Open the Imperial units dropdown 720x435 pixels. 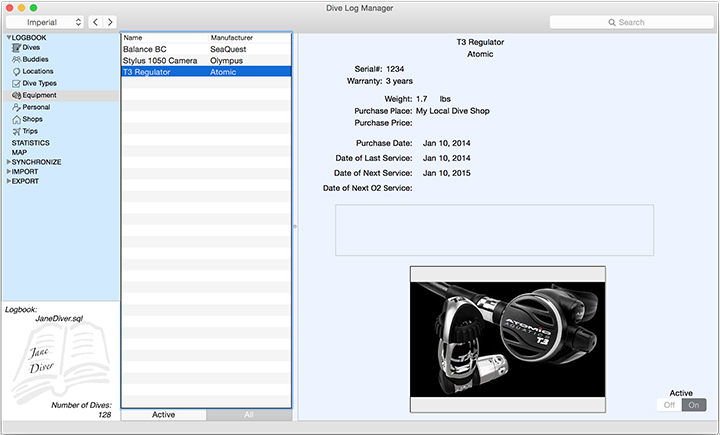point(44,21)
